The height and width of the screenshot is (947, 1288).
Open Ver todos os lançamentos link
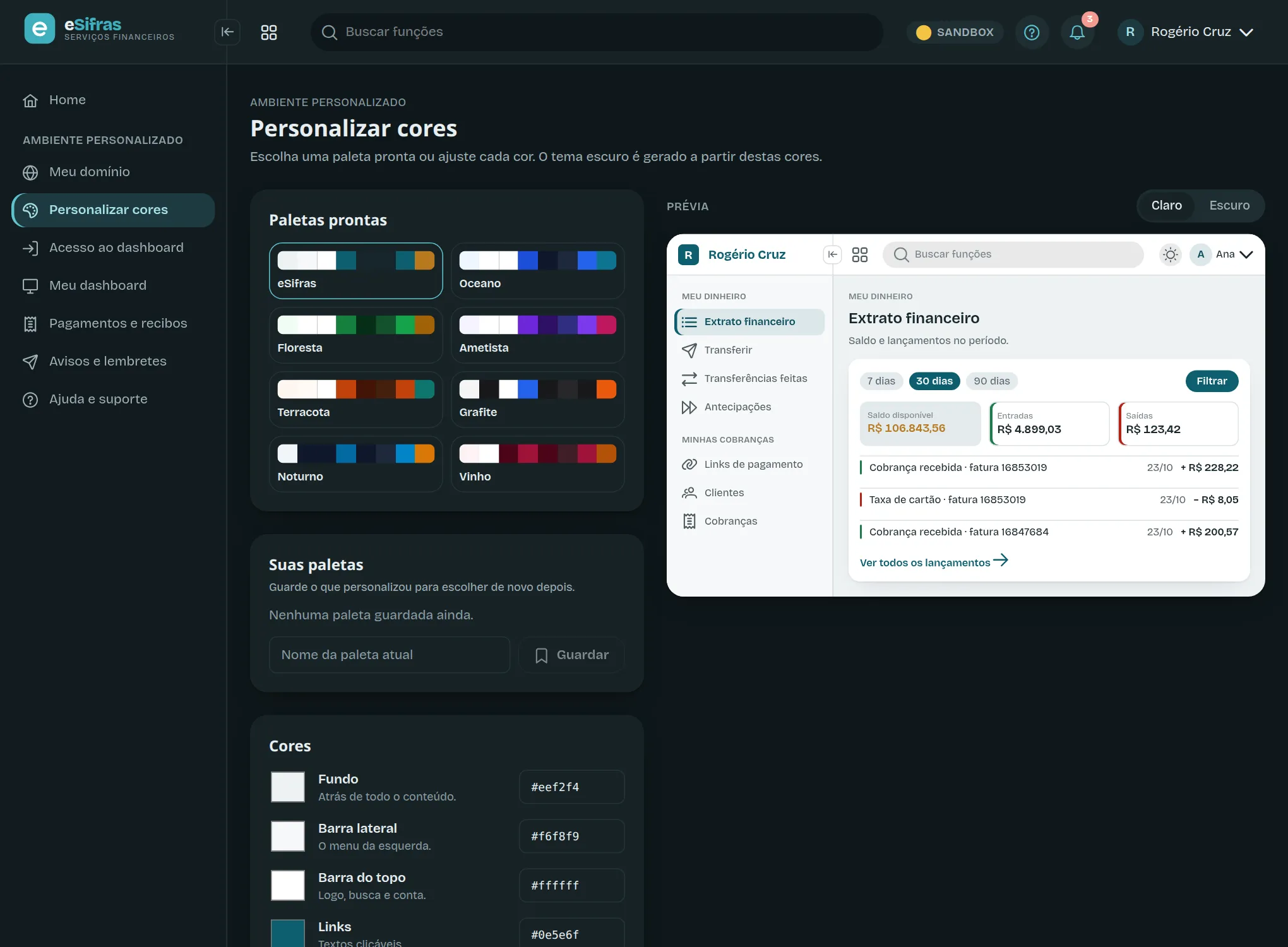933,562
